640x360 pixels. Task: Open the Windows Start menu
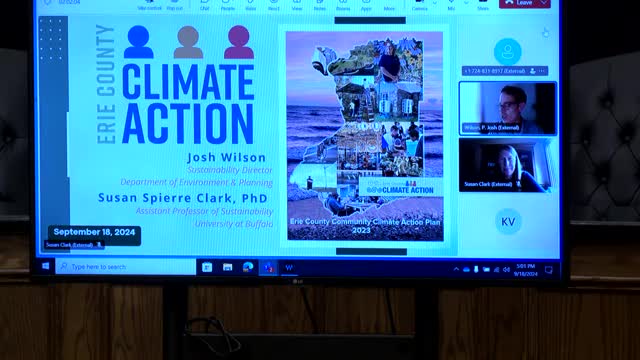tap(46, 266)
